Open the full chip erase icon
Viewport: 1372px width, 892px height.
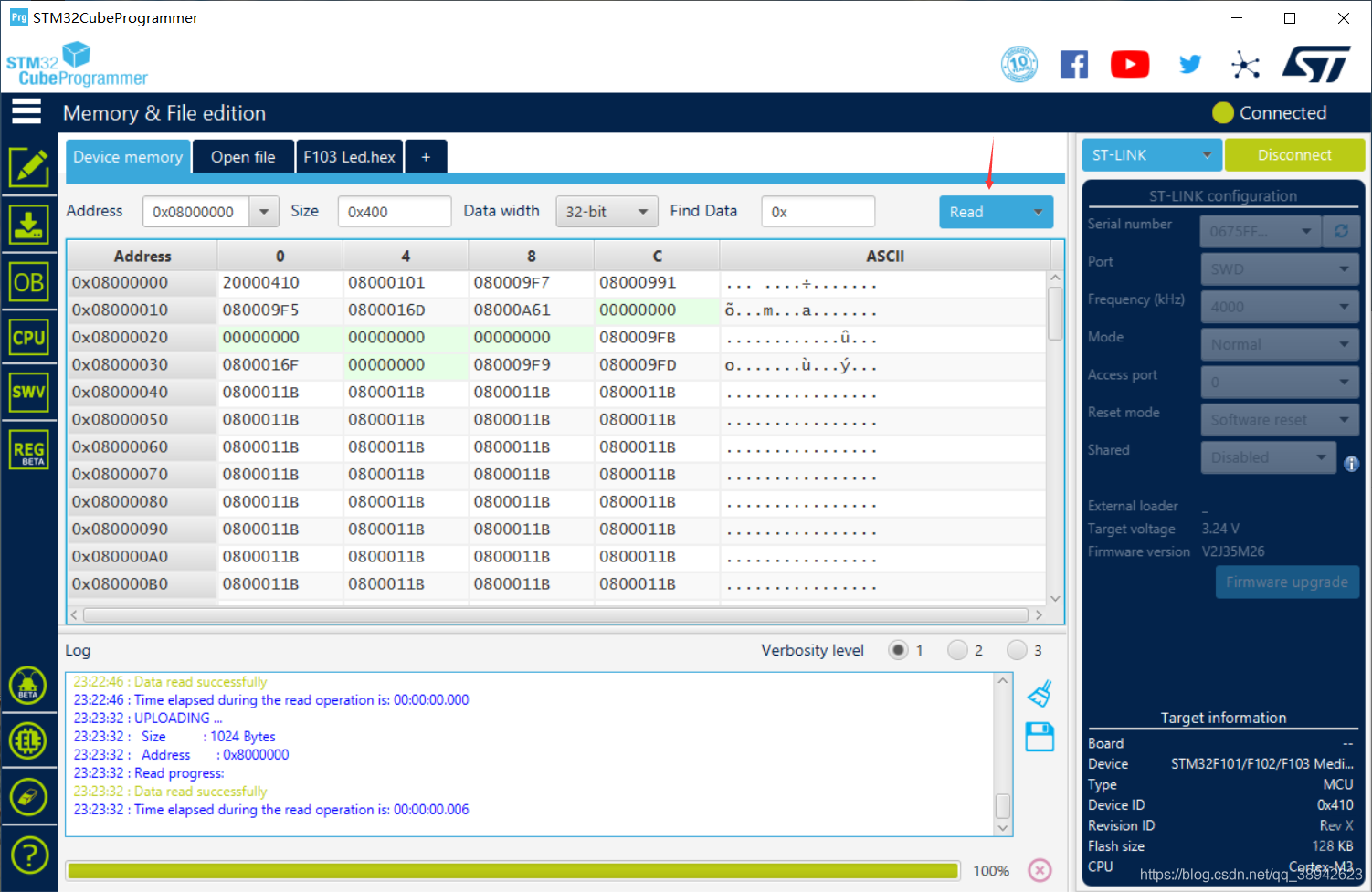[x=28, y=797]
